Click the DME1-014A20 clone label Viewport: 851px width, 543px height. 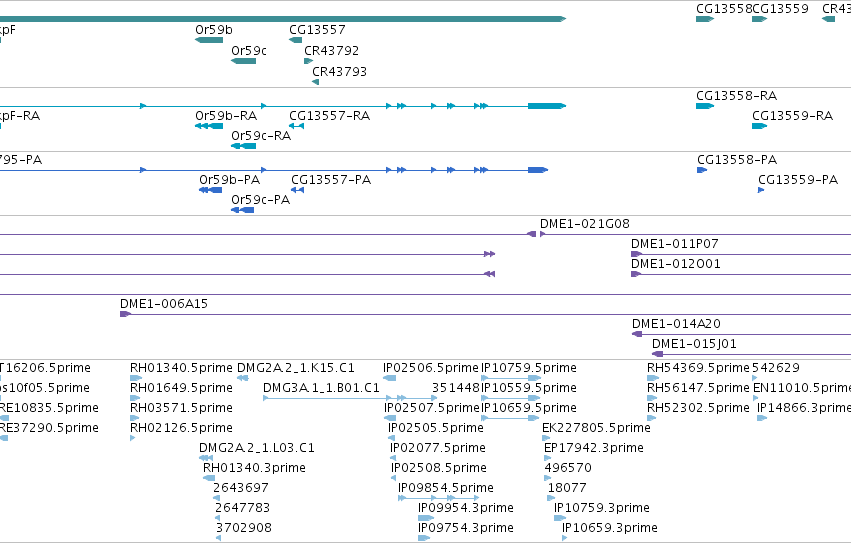point(676,324)
